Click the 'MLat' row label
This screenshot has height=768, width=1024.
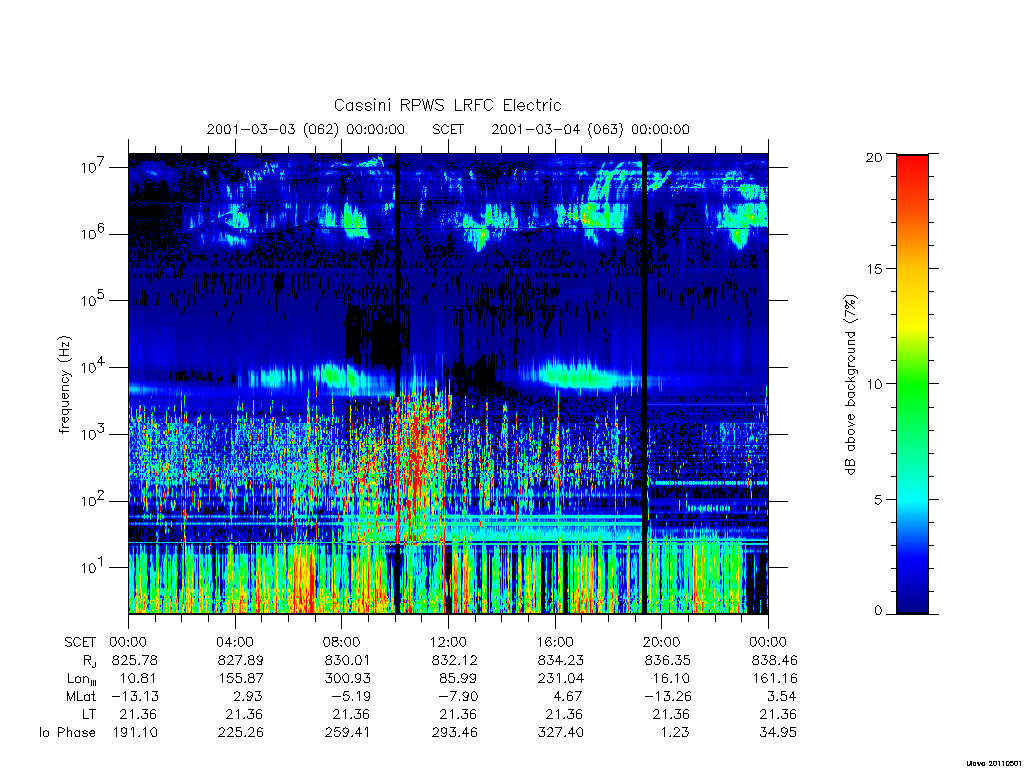(81, 696)
